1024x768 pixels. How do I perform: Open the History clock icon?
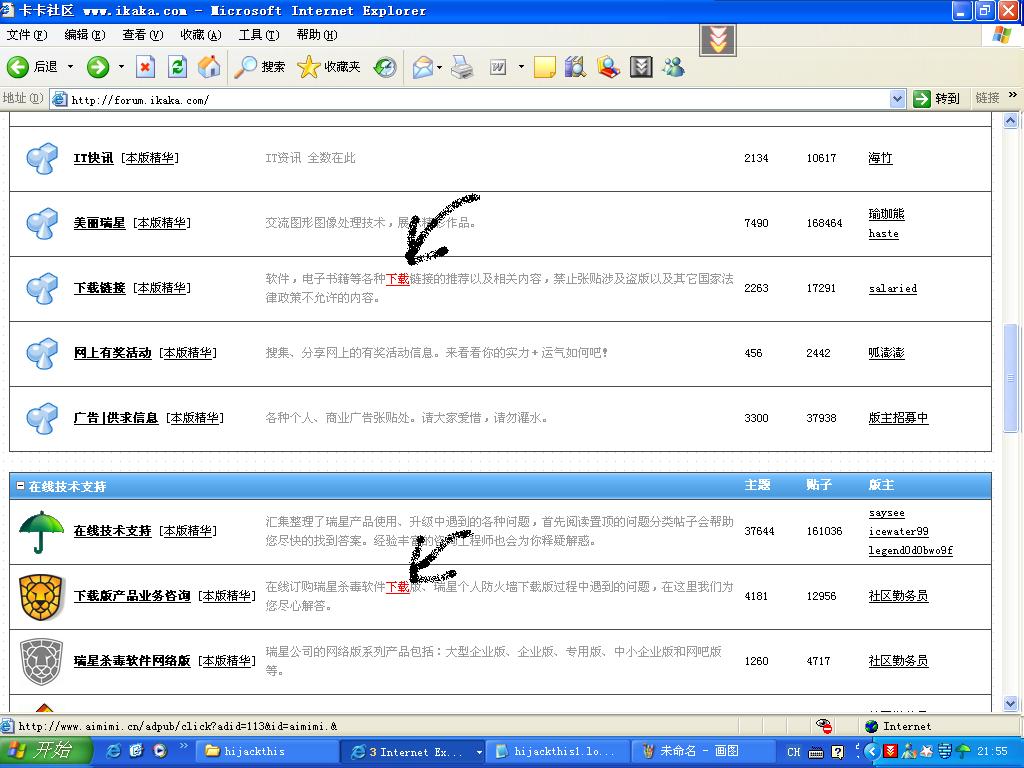[385, 67]
